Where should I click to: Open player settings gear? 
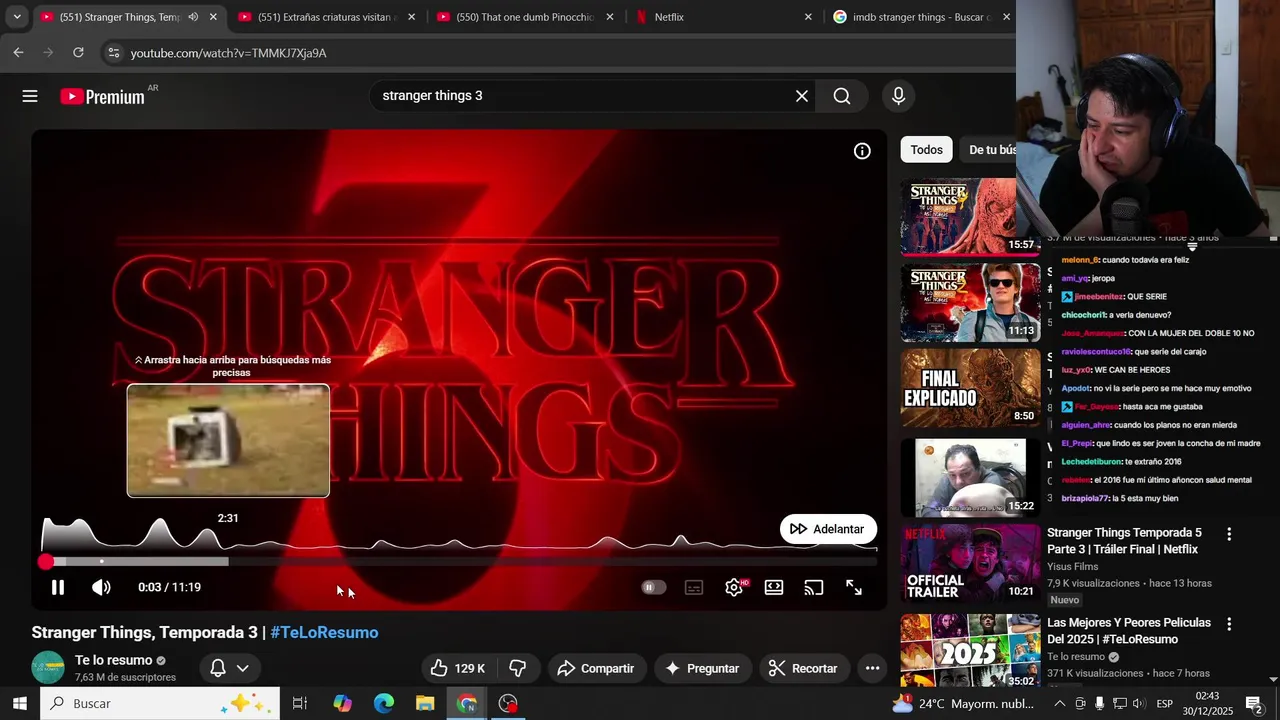tap(734, 587)
